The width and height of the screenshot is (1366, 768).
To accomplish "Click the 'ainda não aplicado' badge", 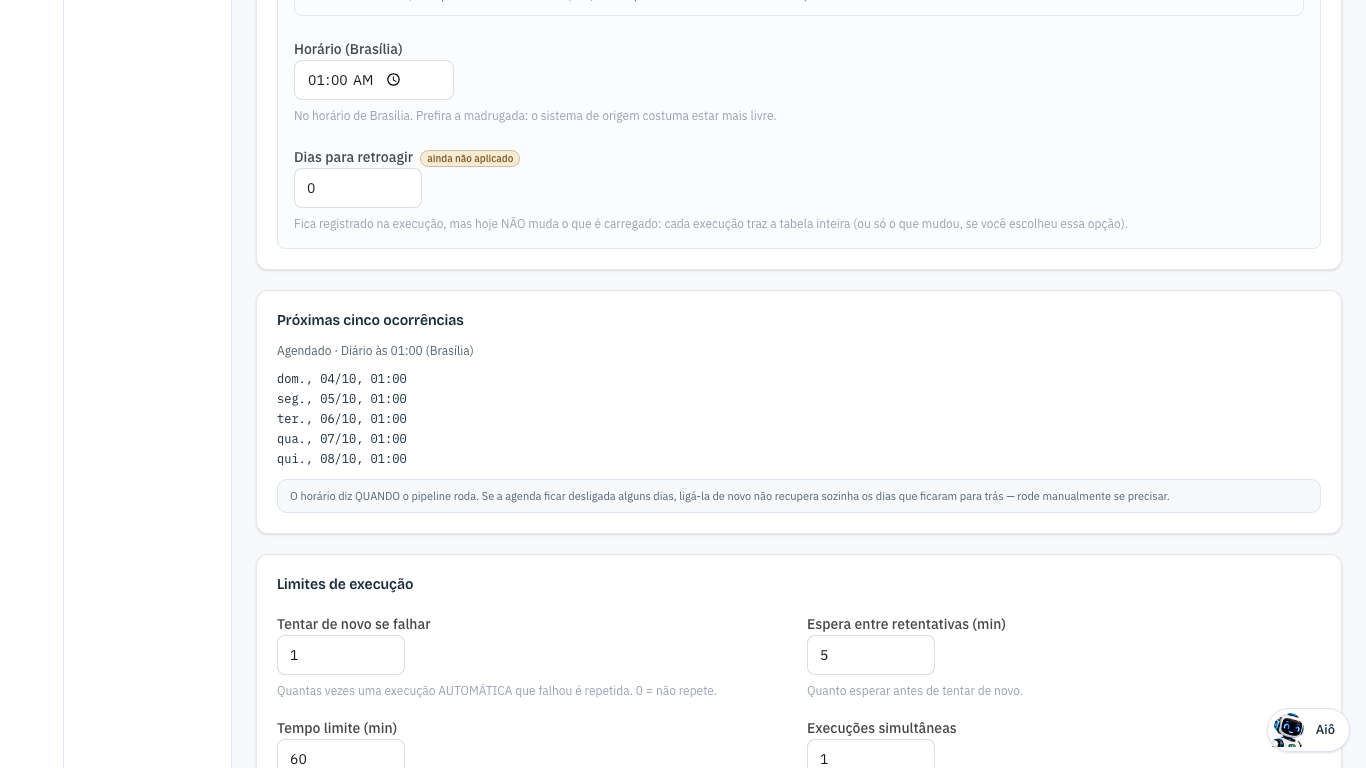I will click(470, 158).
